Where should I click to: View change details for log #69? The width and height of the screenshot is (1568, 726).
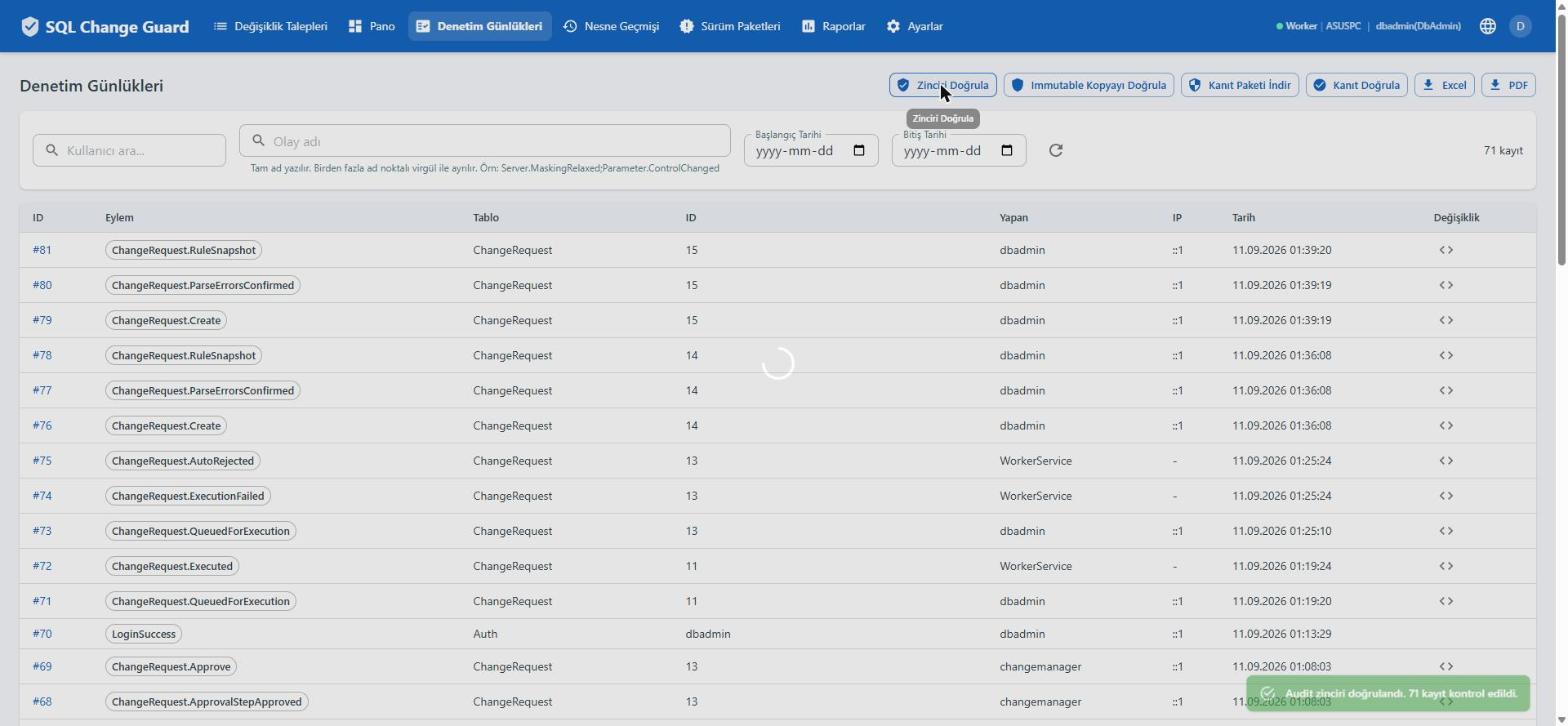coord(1446,666)
